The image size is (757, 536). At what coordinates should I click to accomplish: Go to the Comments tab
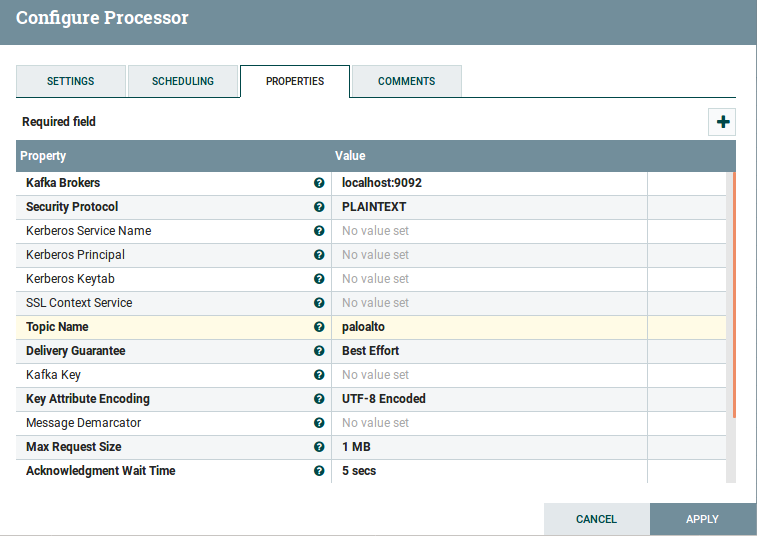pyautogui.click(x=407, y=81)
